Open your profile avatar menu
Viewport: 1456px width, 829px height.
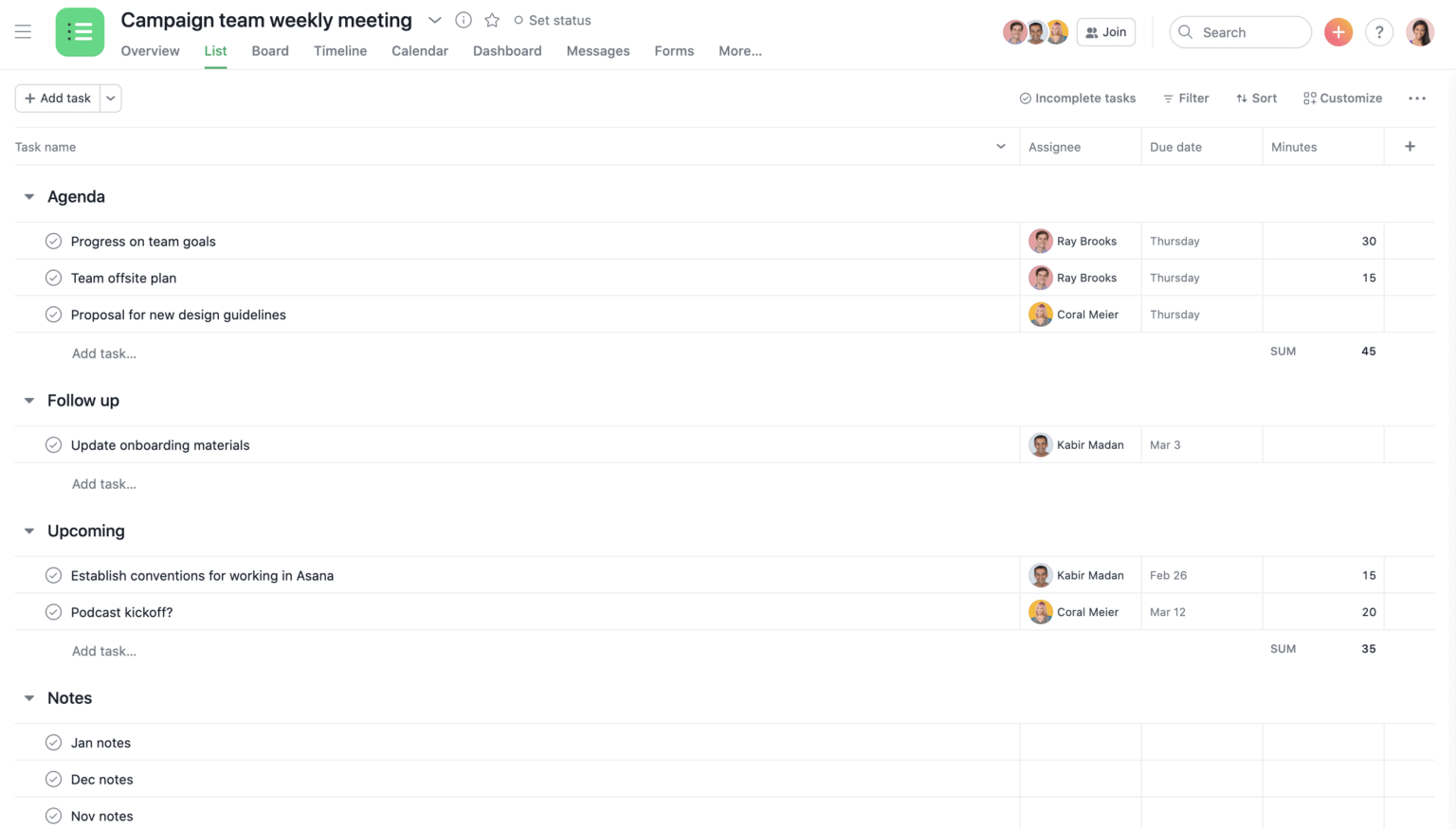tap(1420, 32)
